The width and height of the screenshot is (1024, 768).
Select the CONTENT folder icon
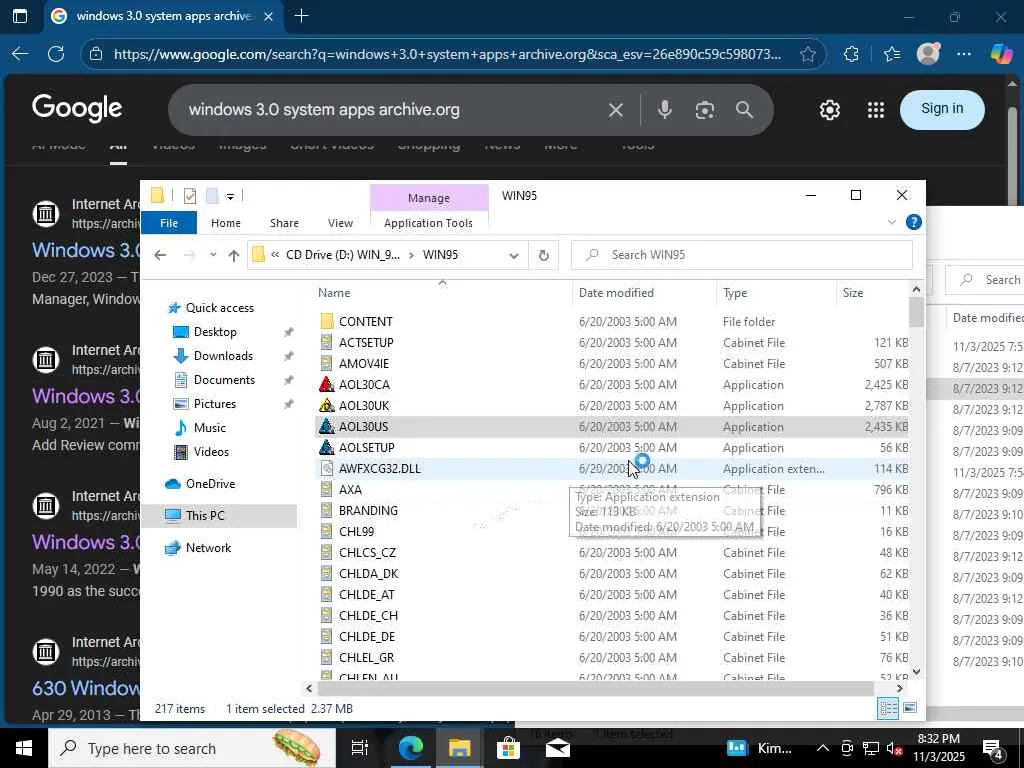tap(327, 321)
